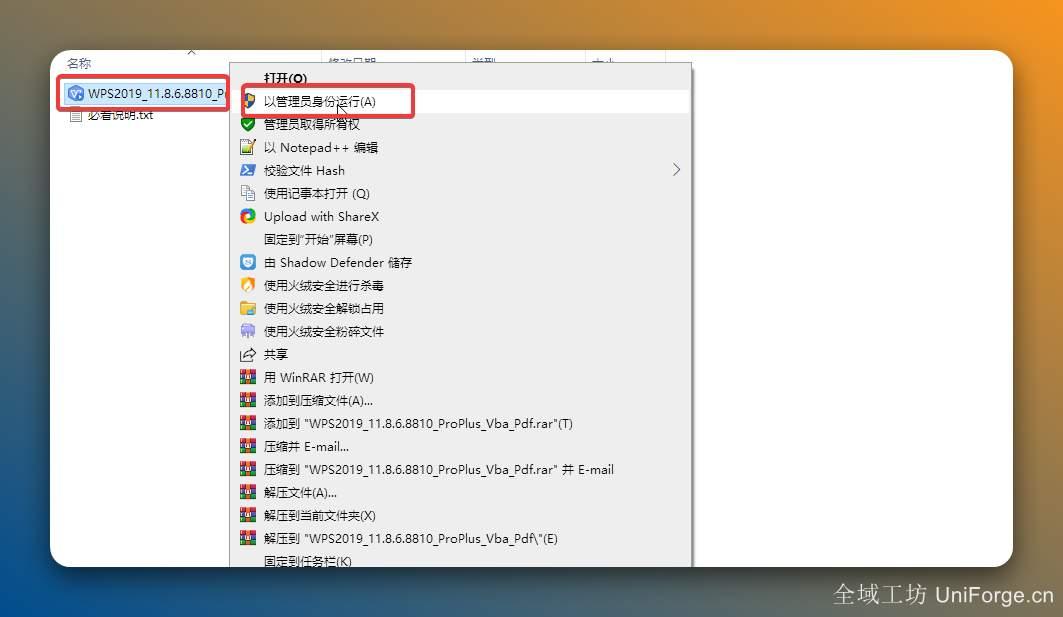Screen dimensions: 1063x617
Task: Choose 使用火绒安全粉碎文件 entry
Action: [323, 332]
